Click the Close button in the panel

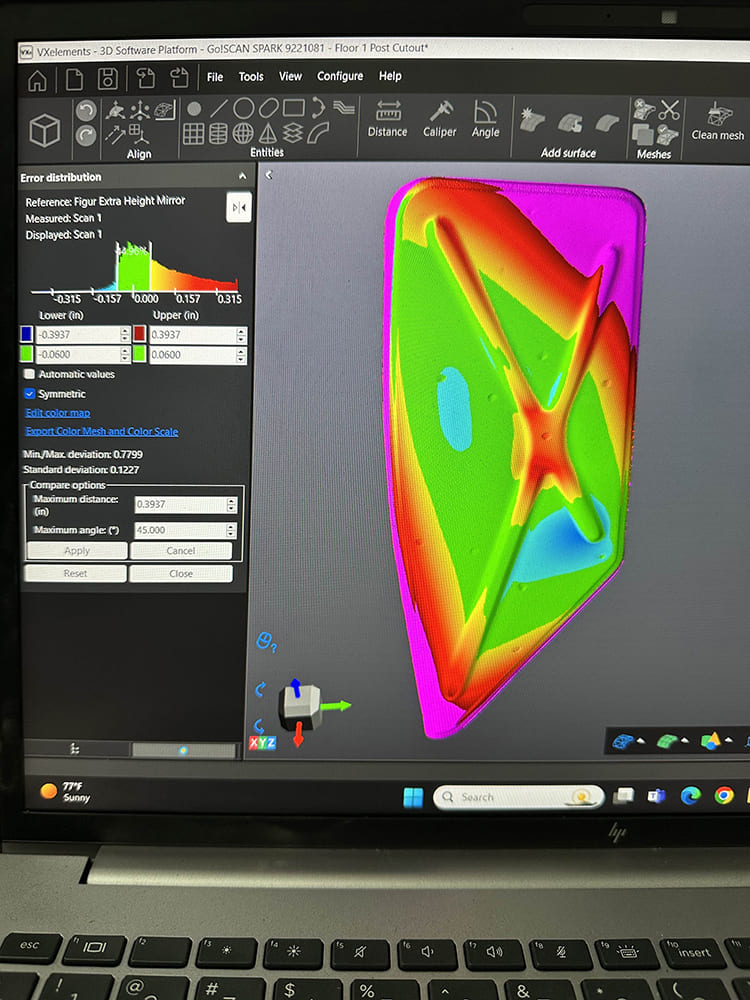pyautogui.click(x=181, y=573)
